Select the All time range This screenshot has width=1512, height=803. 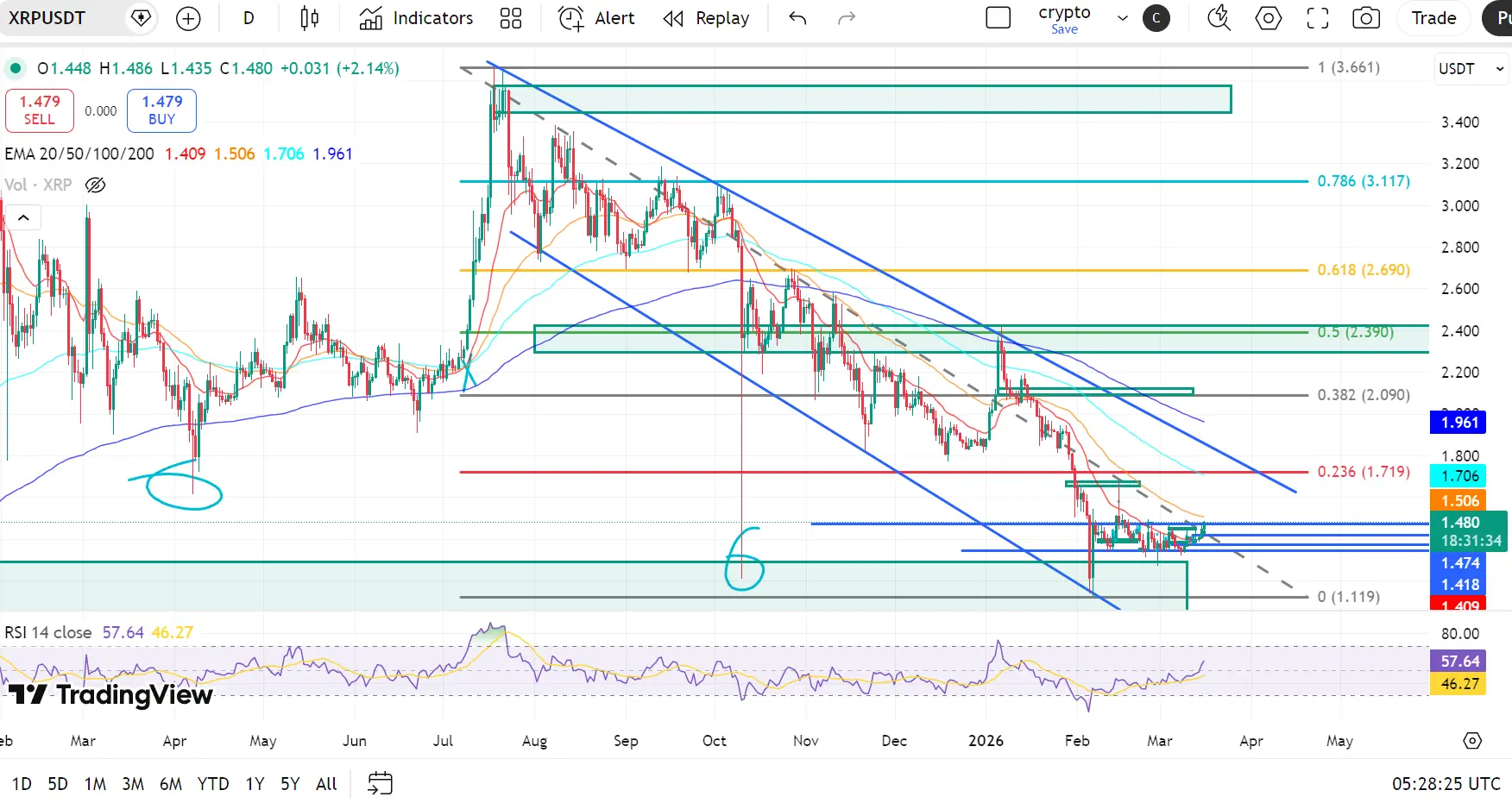pyautogui.click(x=326, y=783)
